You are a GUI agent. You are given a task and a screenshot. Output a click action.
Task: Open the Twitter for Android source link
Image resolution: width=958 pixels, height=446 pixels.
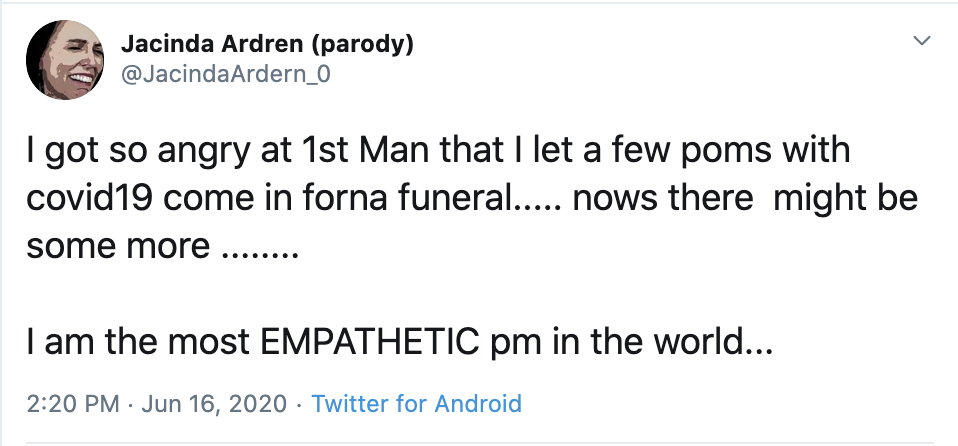[x=416, y=404]
